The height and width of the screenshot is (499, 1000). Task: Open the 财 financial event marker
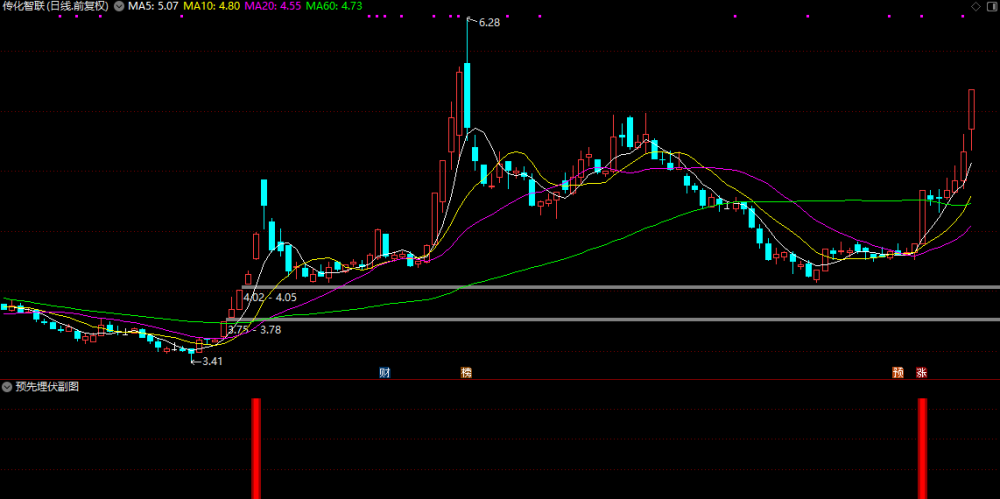tap(385, 373)
